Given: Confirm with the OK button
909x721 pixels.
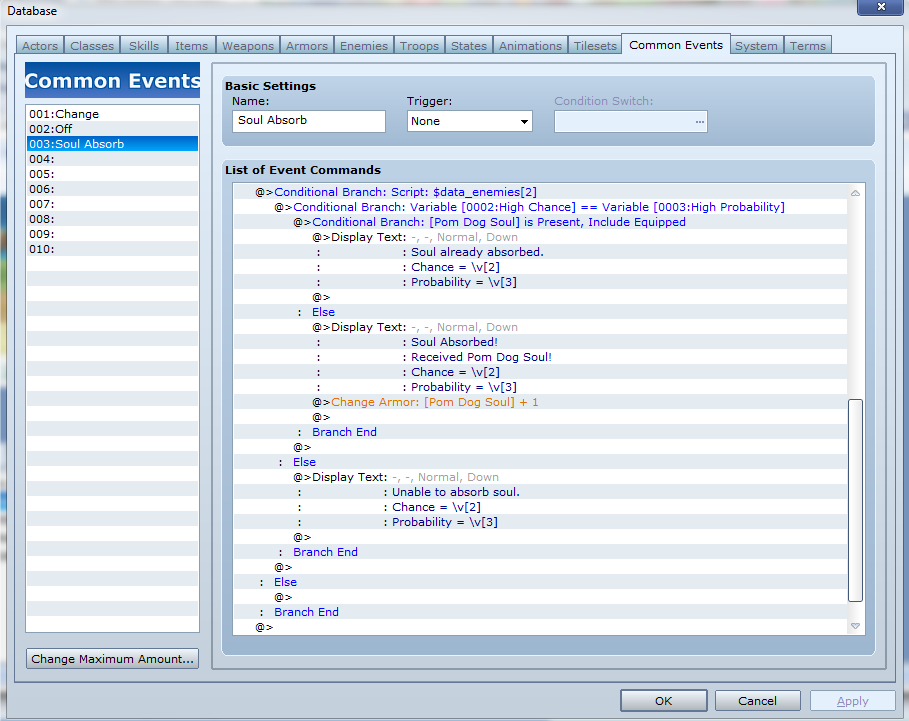Looking at the screenshot, I should (663, 701).
